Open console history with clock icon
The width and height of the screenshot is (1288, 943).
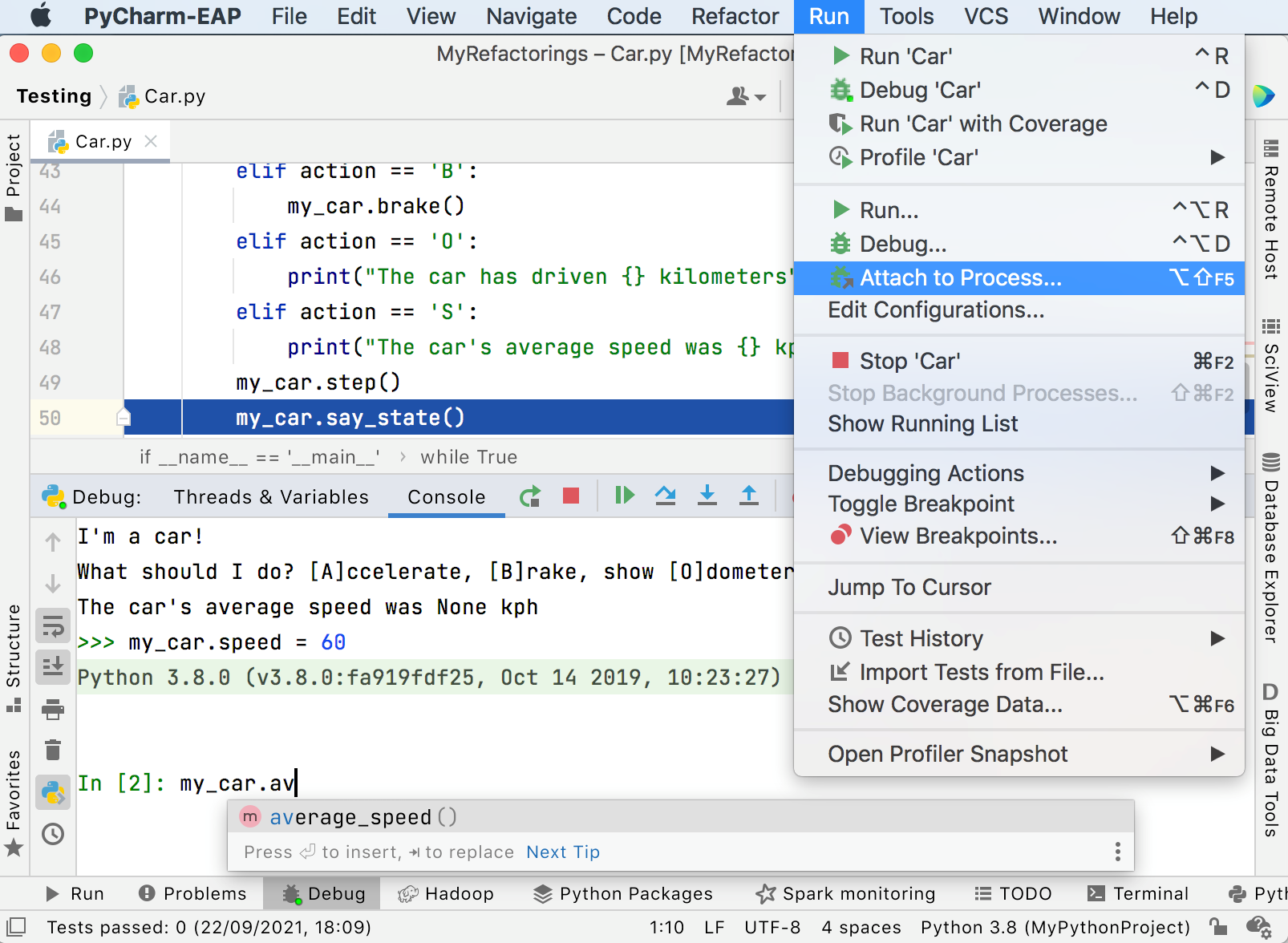[x=53, y=835]
